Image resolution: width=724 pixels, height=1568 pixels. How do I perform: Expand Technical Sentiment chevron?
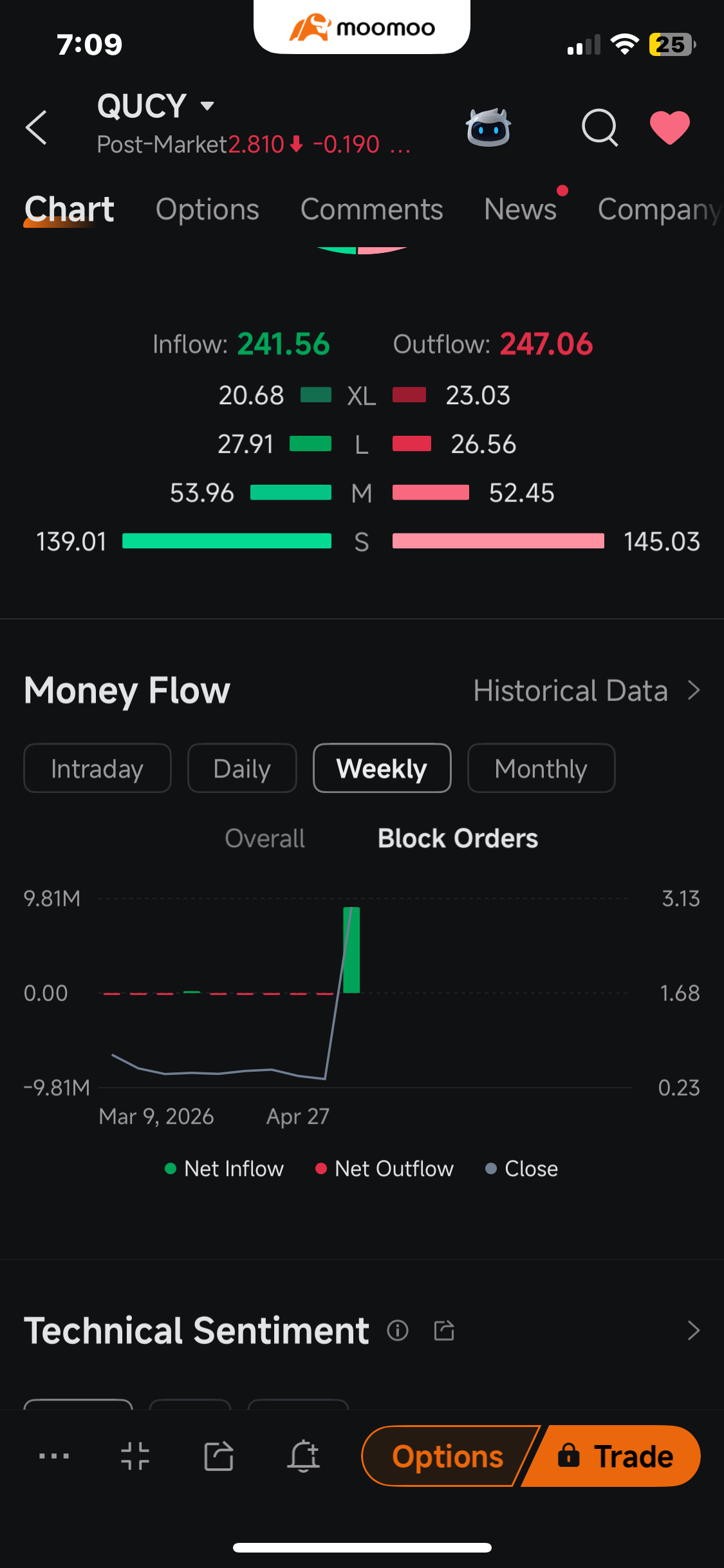[694, 1330]
